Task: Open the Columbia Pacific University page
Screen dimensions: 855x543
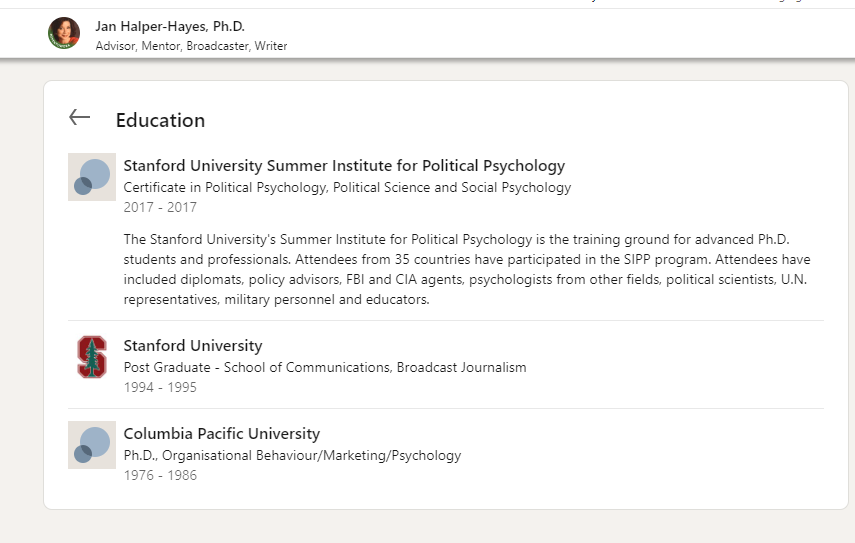Action: tap(221, 433)
